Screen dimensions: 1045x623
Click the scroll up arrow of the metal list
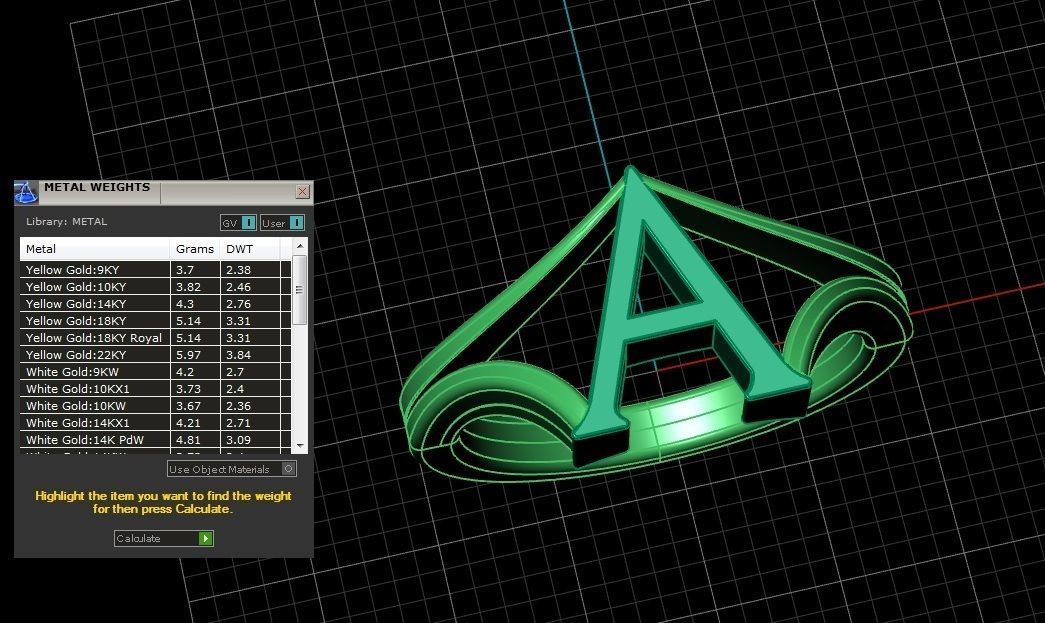300,246
